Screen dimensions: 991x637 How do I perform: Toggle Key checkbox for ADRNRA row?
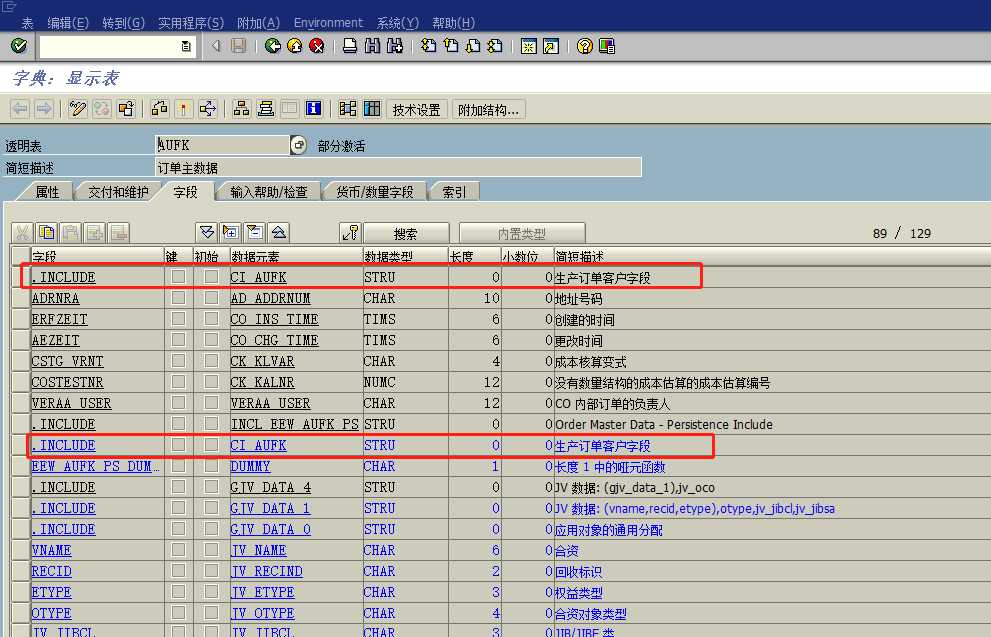(178, 297)
